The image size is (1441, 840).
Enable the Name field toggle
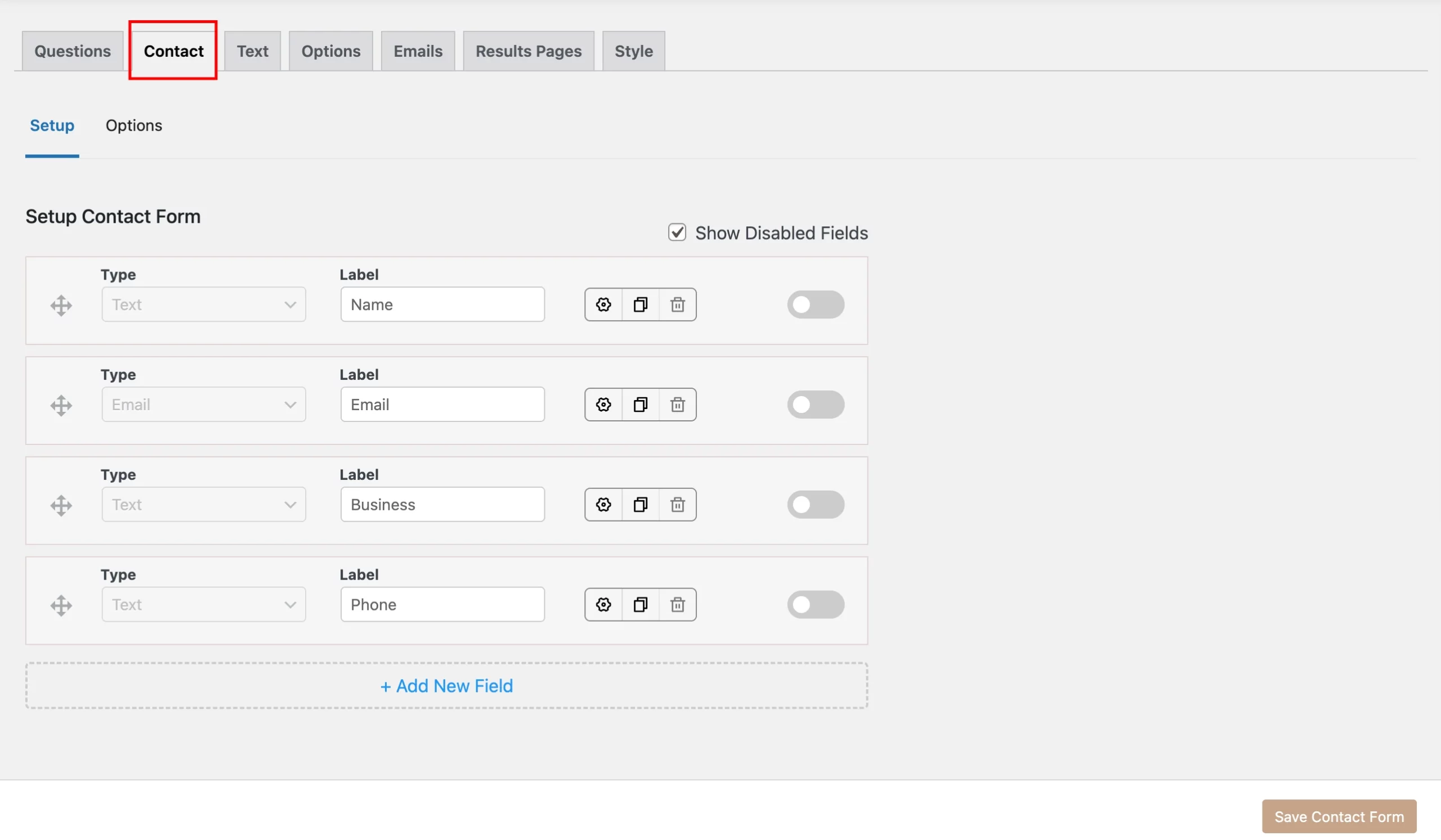click(x=816, y=304)
